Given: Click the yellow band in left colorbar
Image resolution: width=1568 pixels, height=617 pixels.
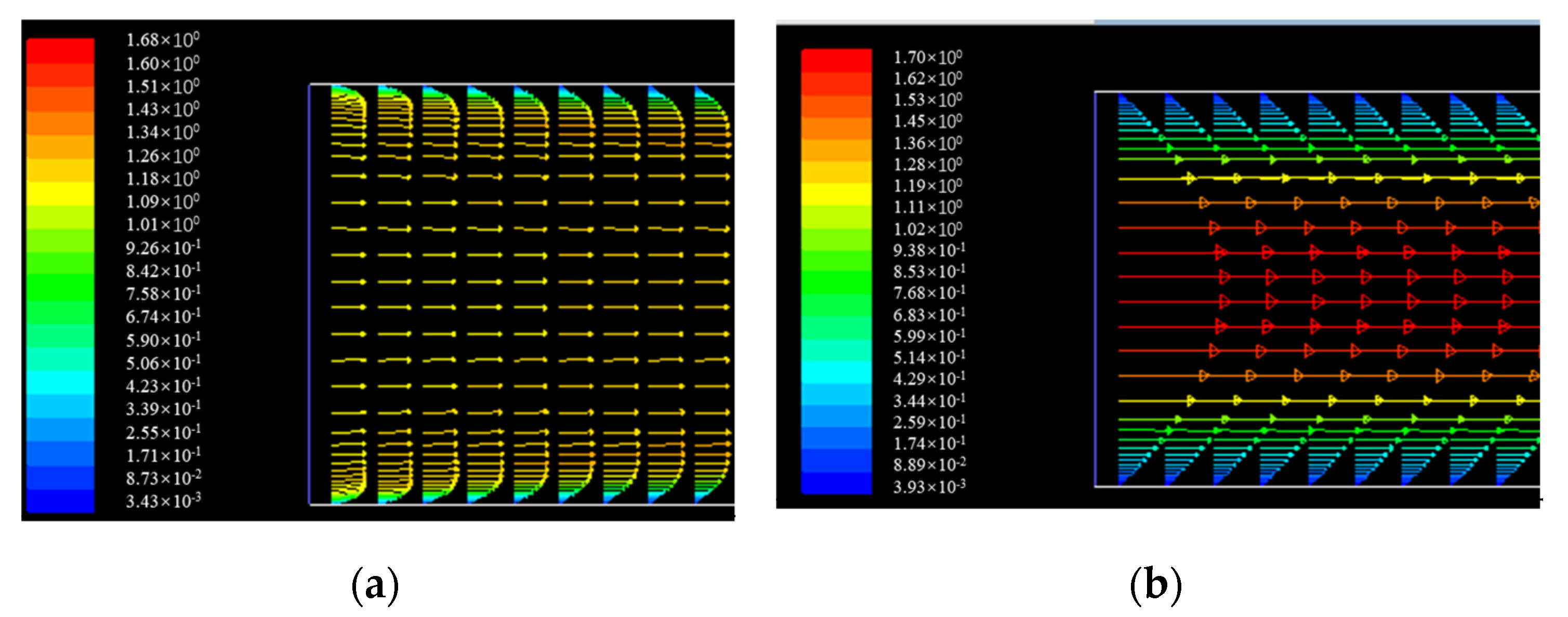Looking at the screenshot, I should pos(60,194).
